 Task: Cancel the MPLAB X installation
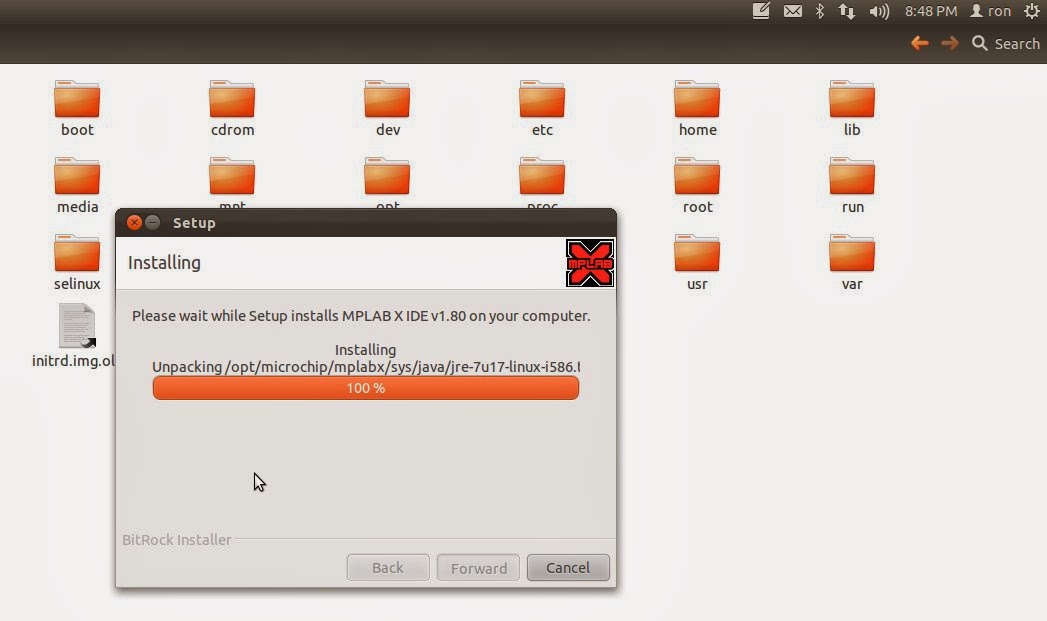(x=567, y=567)
